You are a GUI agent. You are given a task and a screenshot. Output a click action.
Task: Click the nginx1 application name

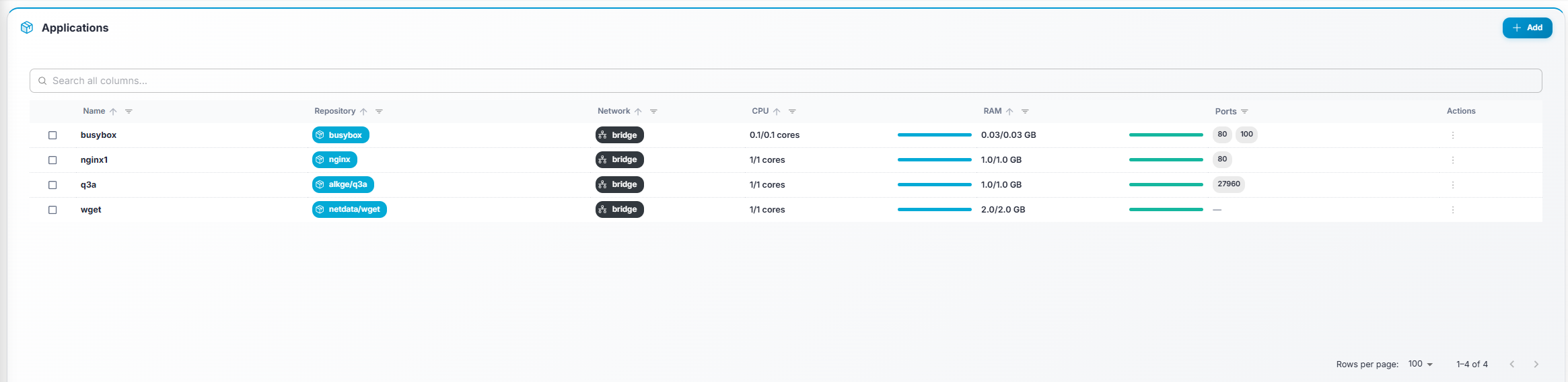click(94, 160)
